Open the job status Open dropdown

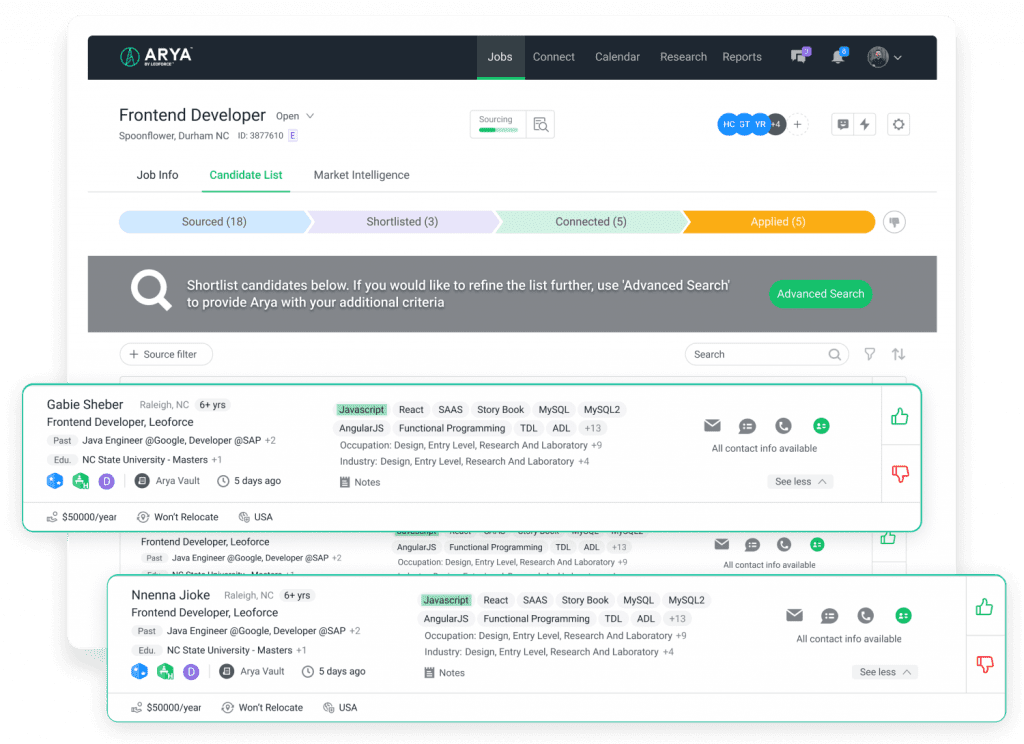295,116
